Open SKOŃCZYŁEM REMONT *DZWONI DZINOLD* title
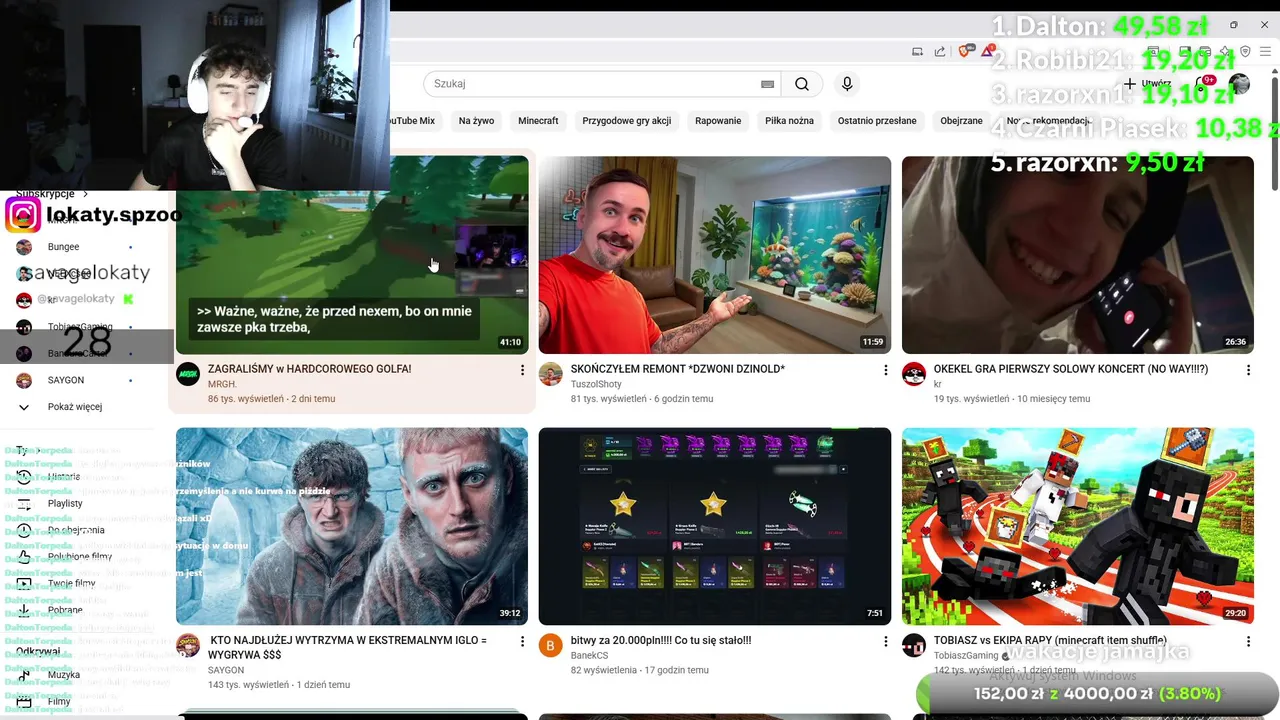1280x720 pixels. click(677, 369)
